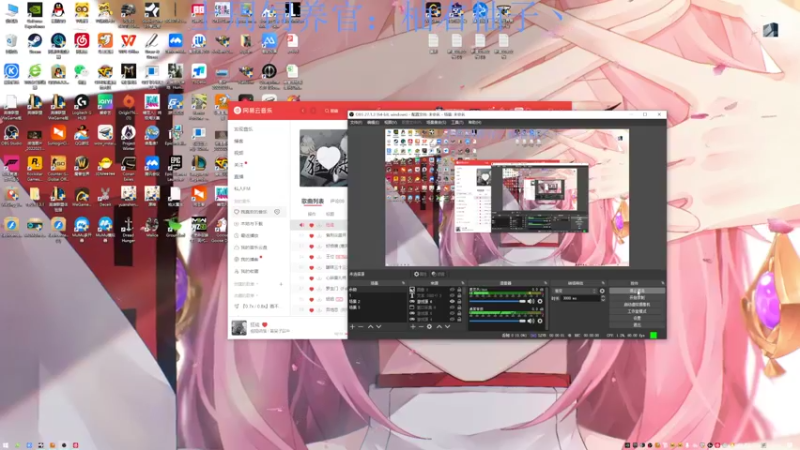Pop out the Scenes dock panel
This screenshot has width=800, height=450.
click(403, 283)
